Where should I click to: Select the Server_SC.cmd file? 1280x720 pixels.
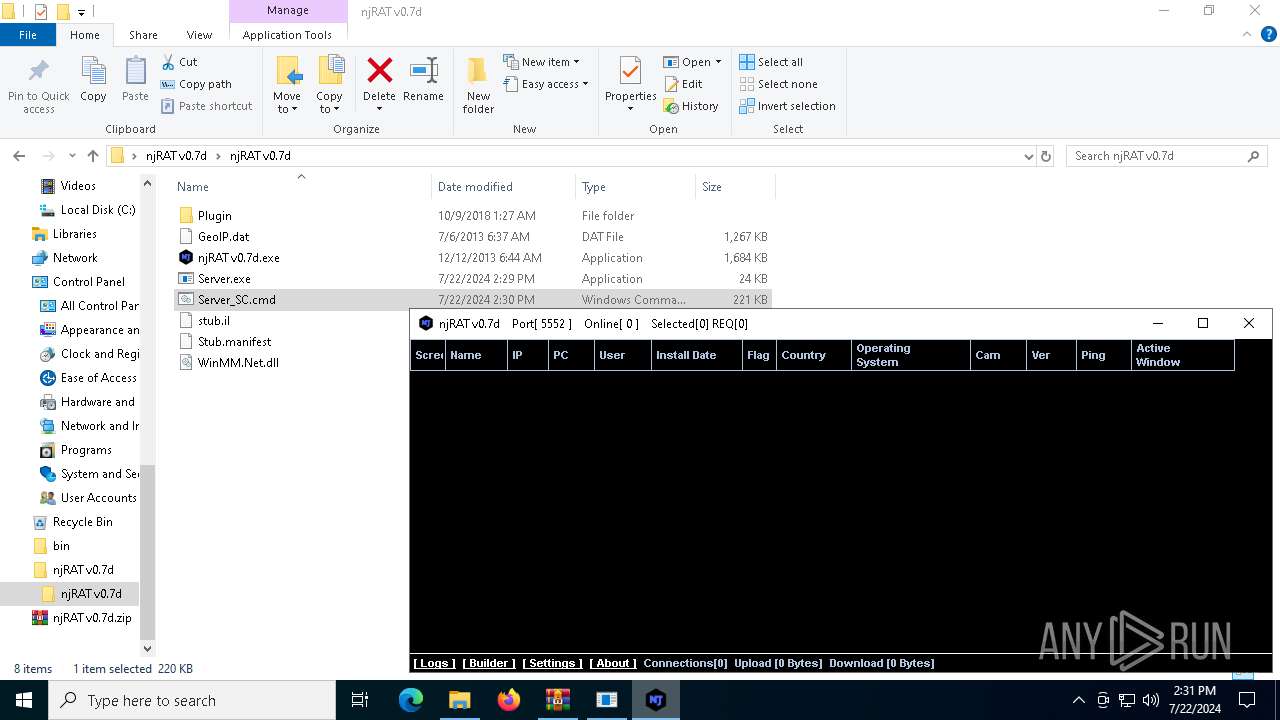click(236, 299)
